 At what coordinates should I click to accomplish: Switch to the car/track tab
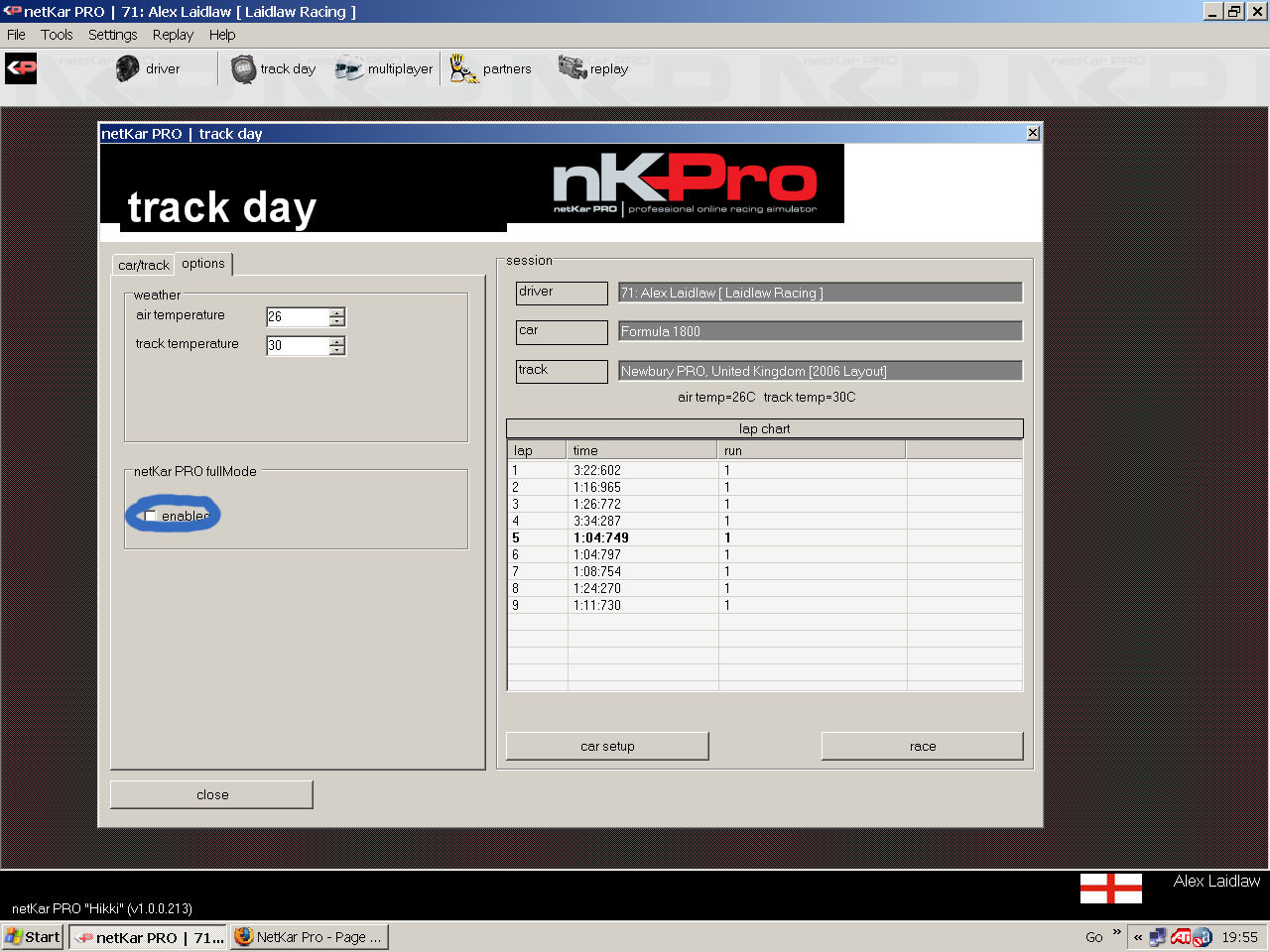pos(144,265)
